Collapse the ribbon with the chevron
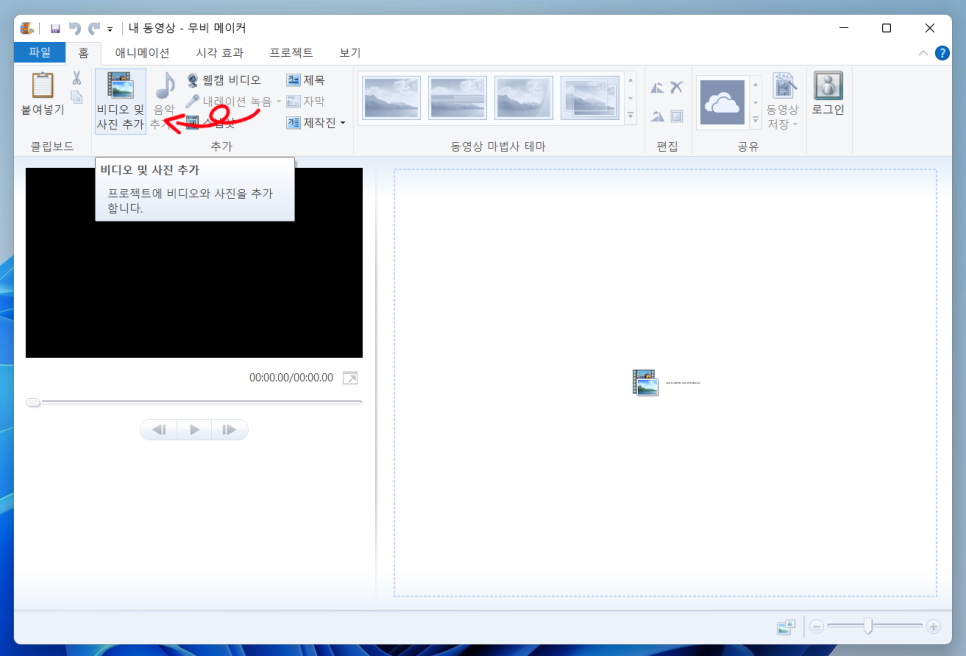966x656 pixels. (x=923, y=53)
